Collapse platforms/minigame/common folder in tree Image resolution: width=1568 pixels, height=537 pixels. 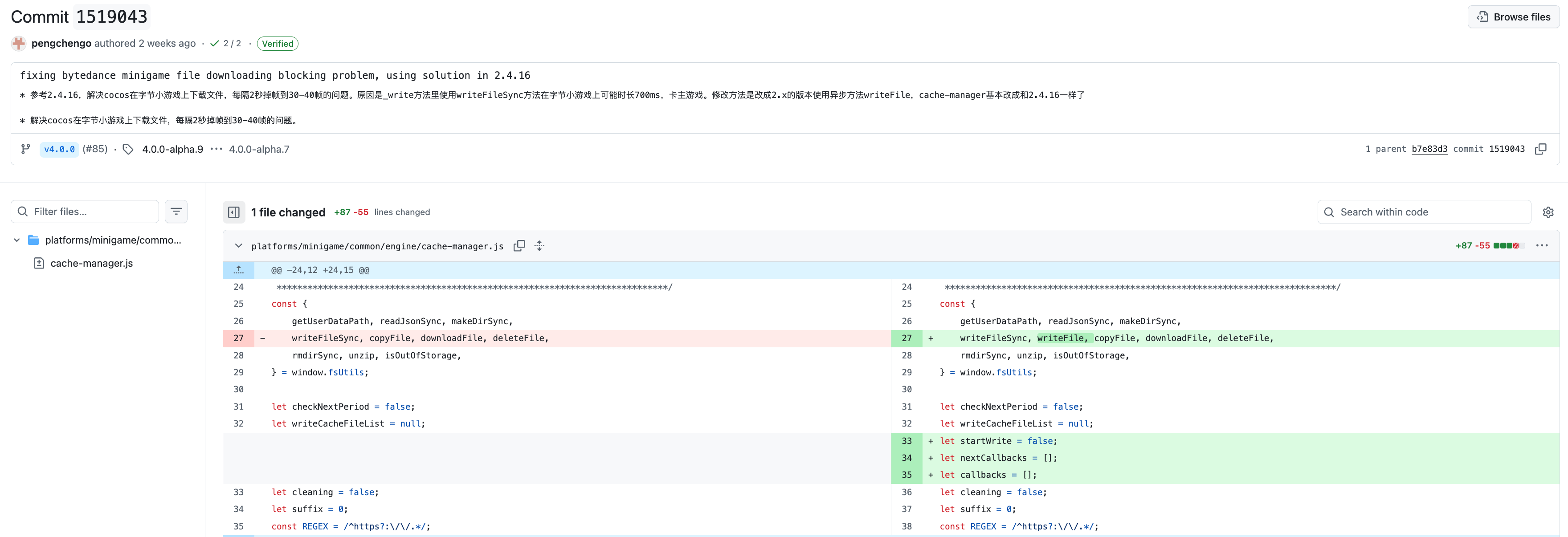point(17,240)
